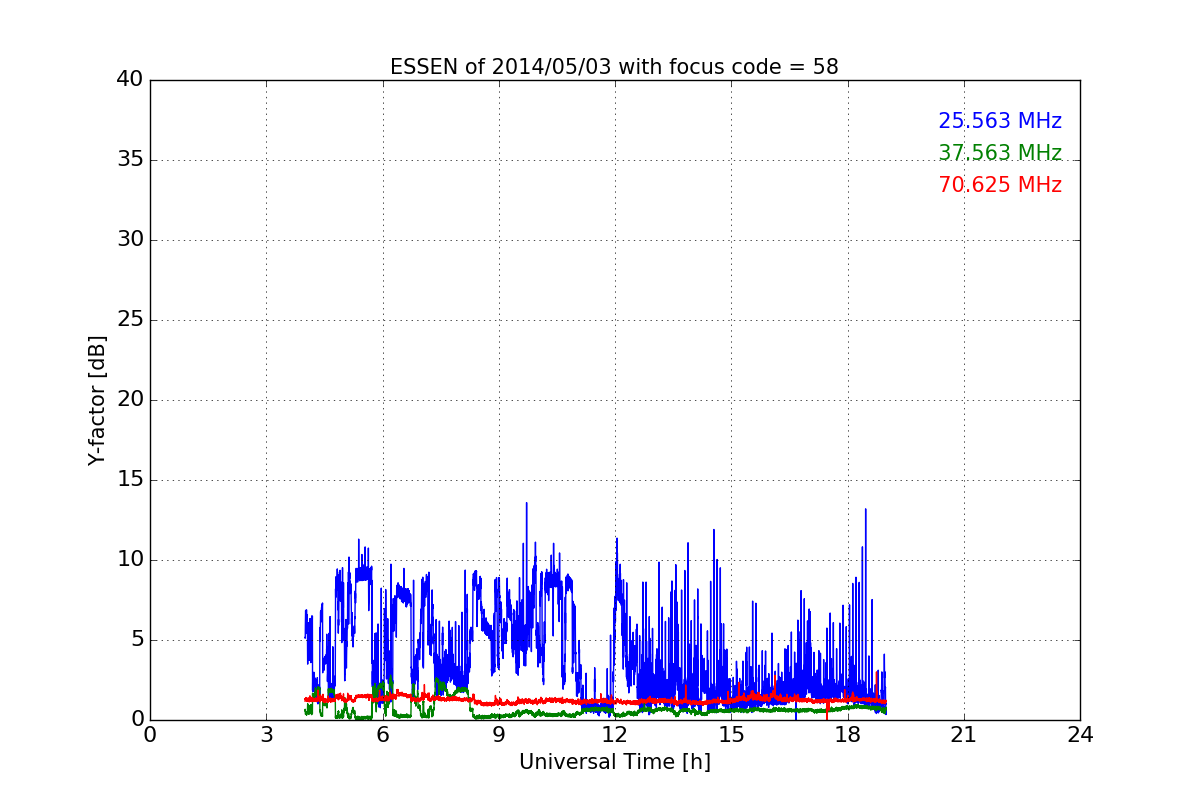
Task: Click the y-axis tick label '10'
Action: [130, 560]
